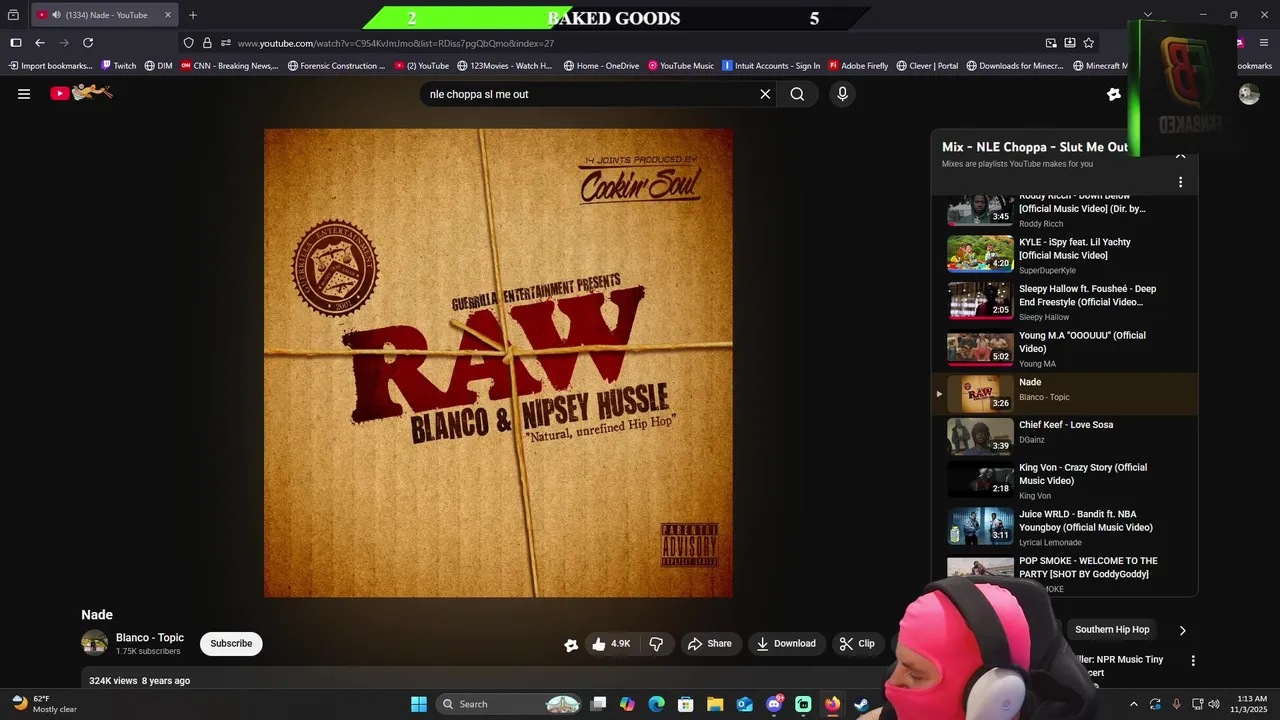The image size is (1280, 720).
Task: Go back one page in Firefox
Action: [40, 43]
